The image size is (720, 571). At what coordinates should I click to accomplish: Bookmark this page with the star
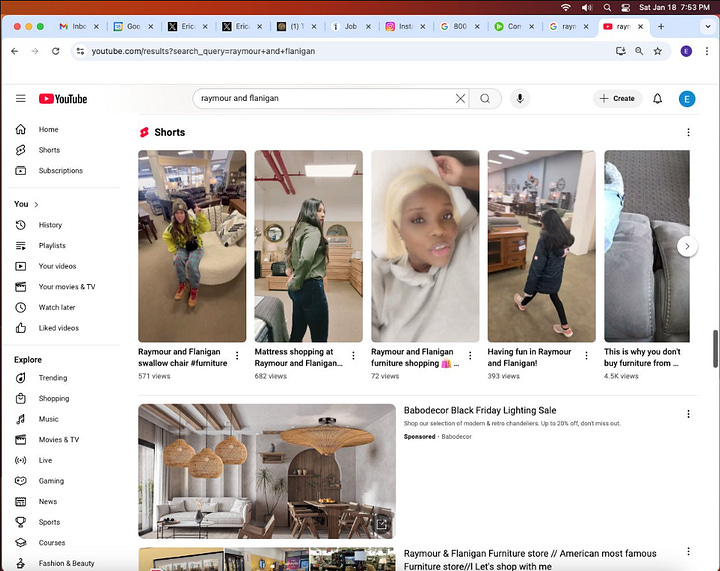coord(658,51)
